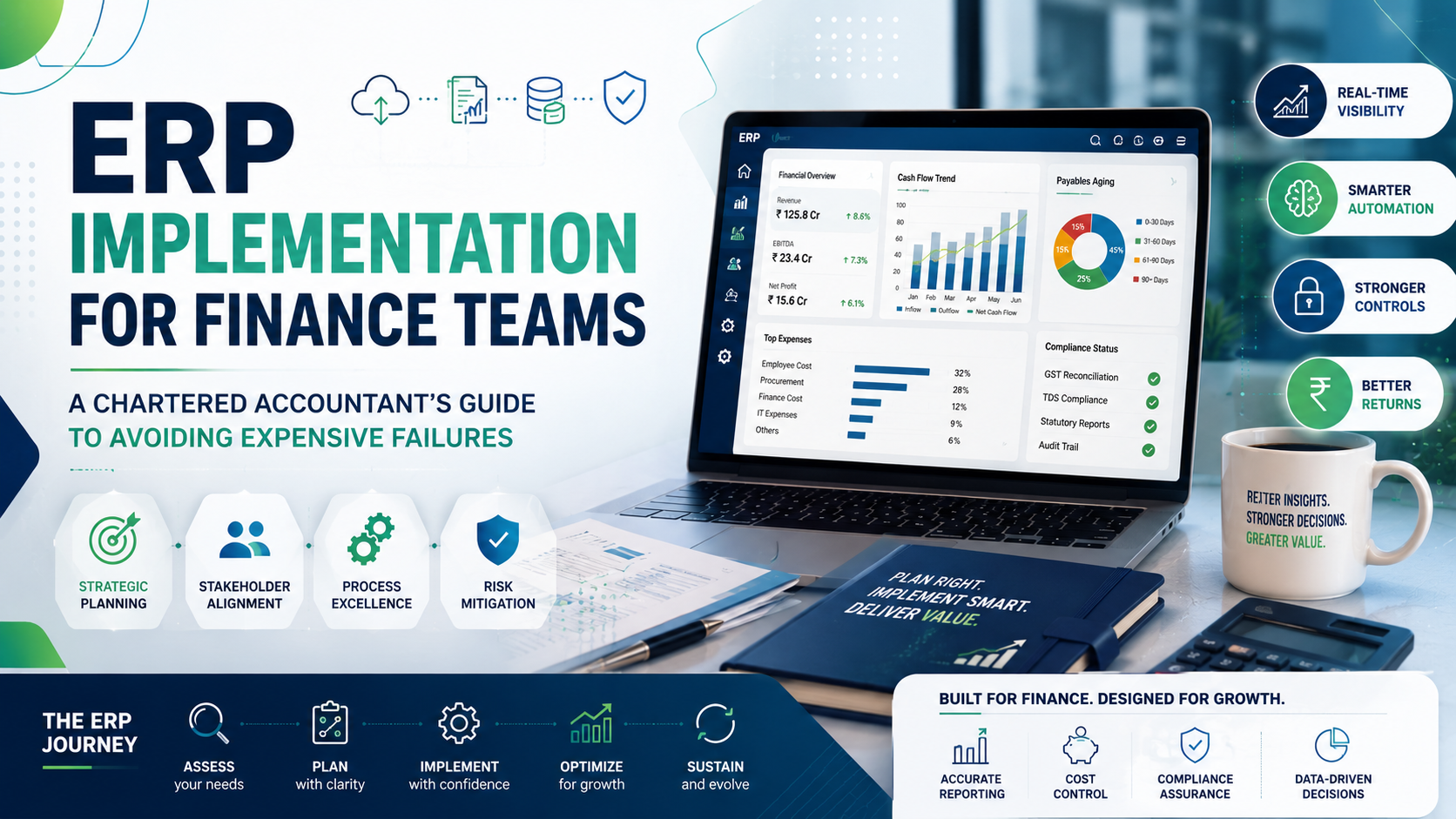Click the Smarter Automation brain icon
Screen dimensions: 1456x819
1303,198
